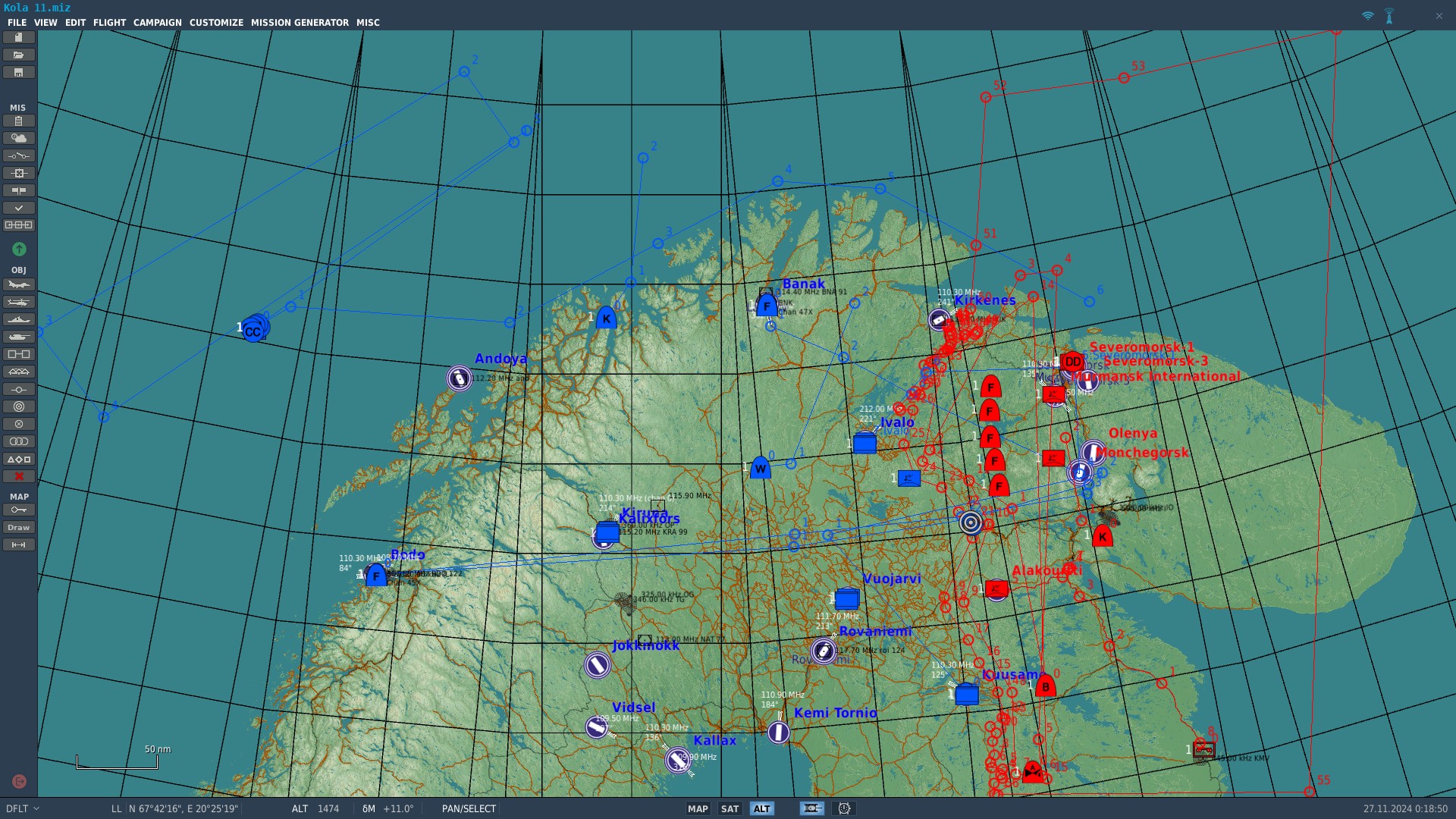Select the Banak airbase F unit icon
Screen dimensions: 1456x819
point(767,306)
